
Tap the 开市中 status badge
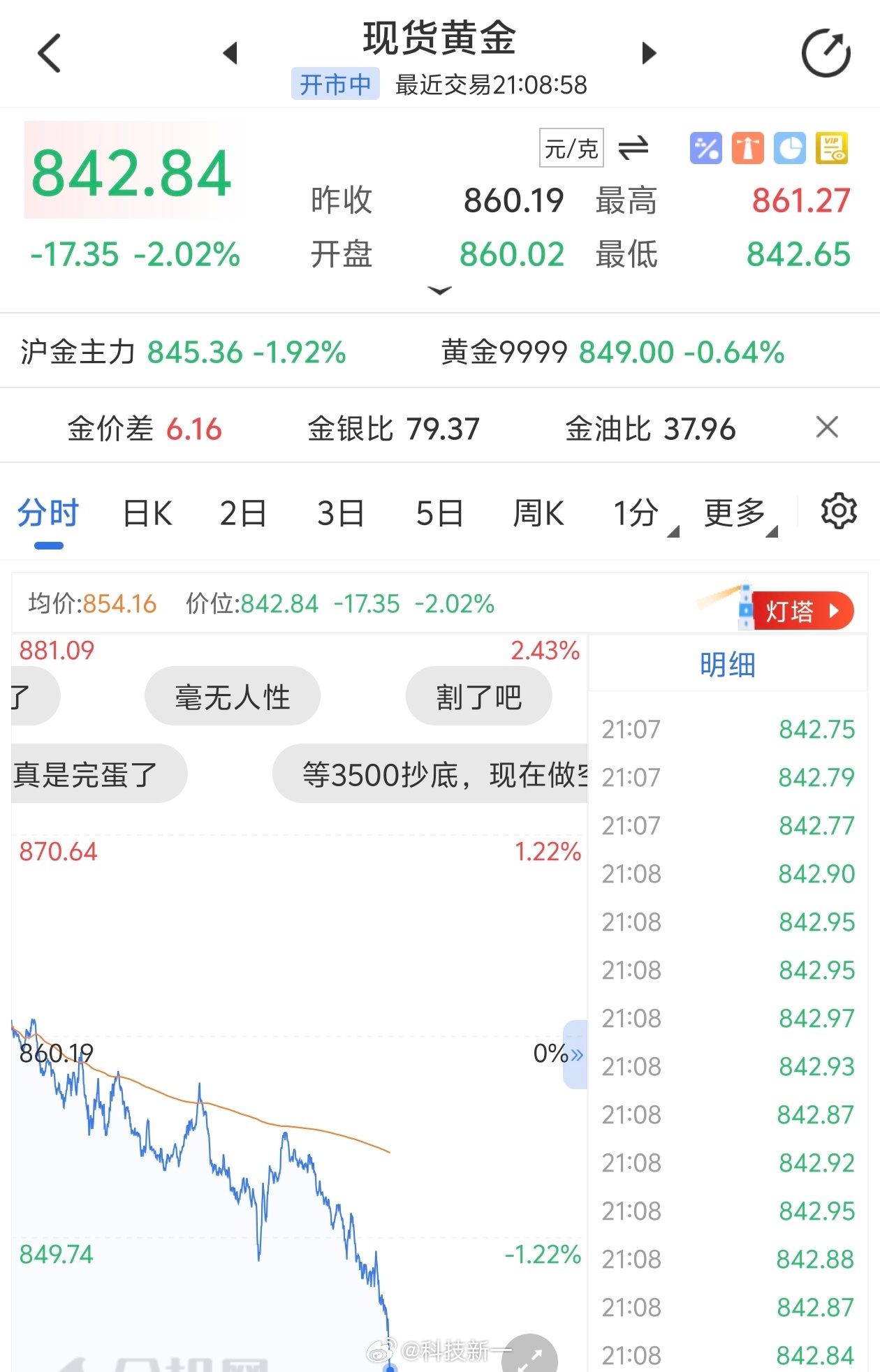click(x=335, y=84)
